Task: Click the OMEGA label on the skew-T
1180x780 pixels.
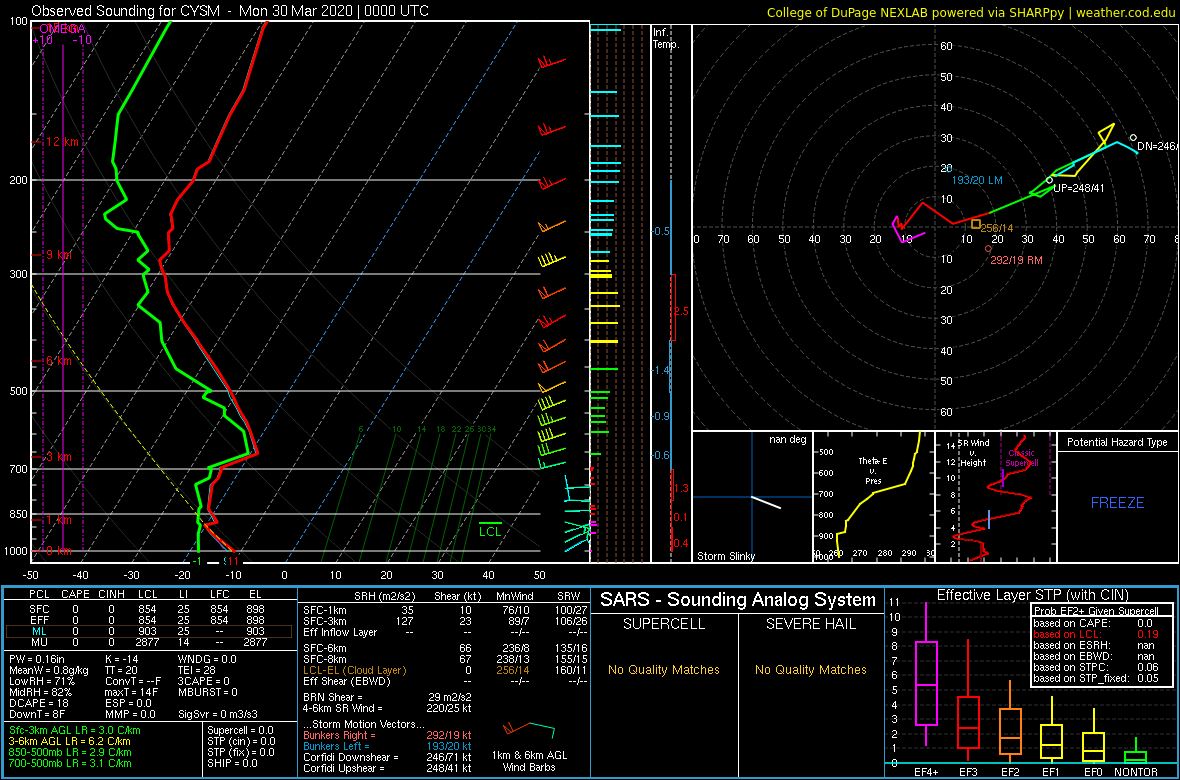Action: coord(62,28)
